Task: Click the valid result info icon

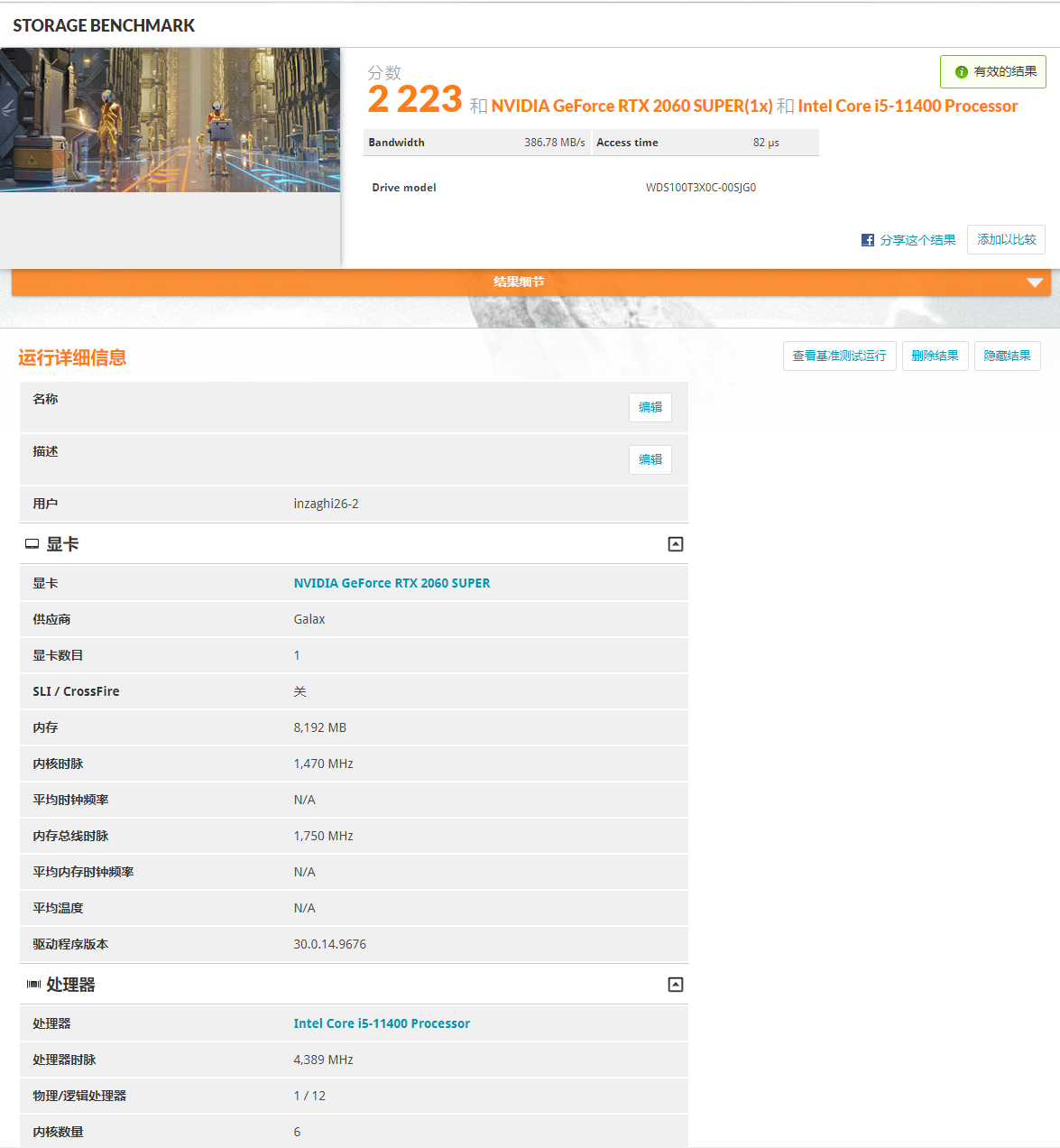Action: [962, 72]
